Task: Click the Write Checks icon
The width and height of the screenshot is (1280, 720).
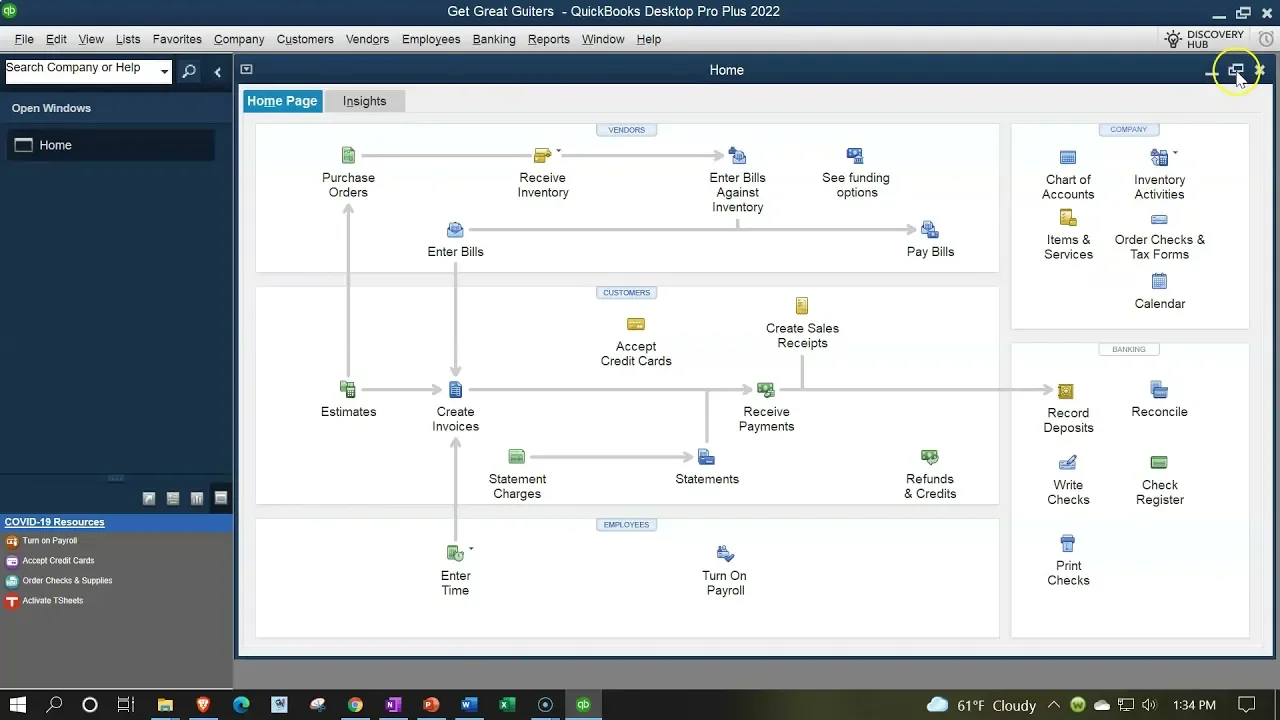Action: [1068, 463]
